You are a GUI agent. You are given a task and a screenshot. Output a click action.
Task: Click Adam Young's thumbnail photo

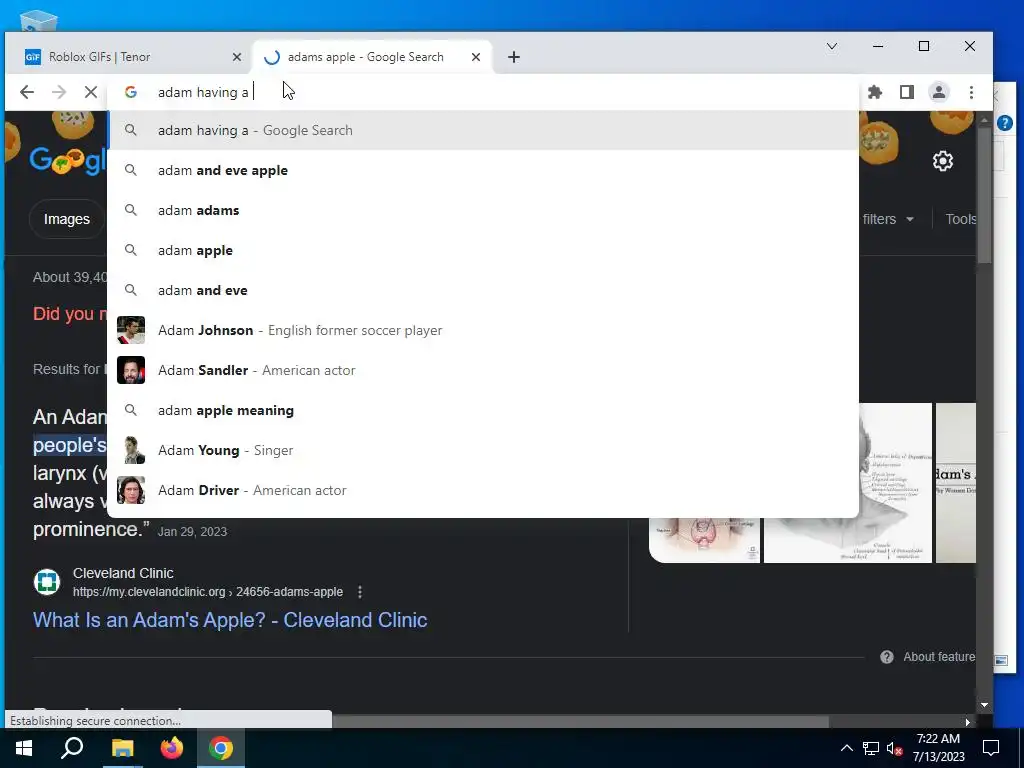click(134, 450)
